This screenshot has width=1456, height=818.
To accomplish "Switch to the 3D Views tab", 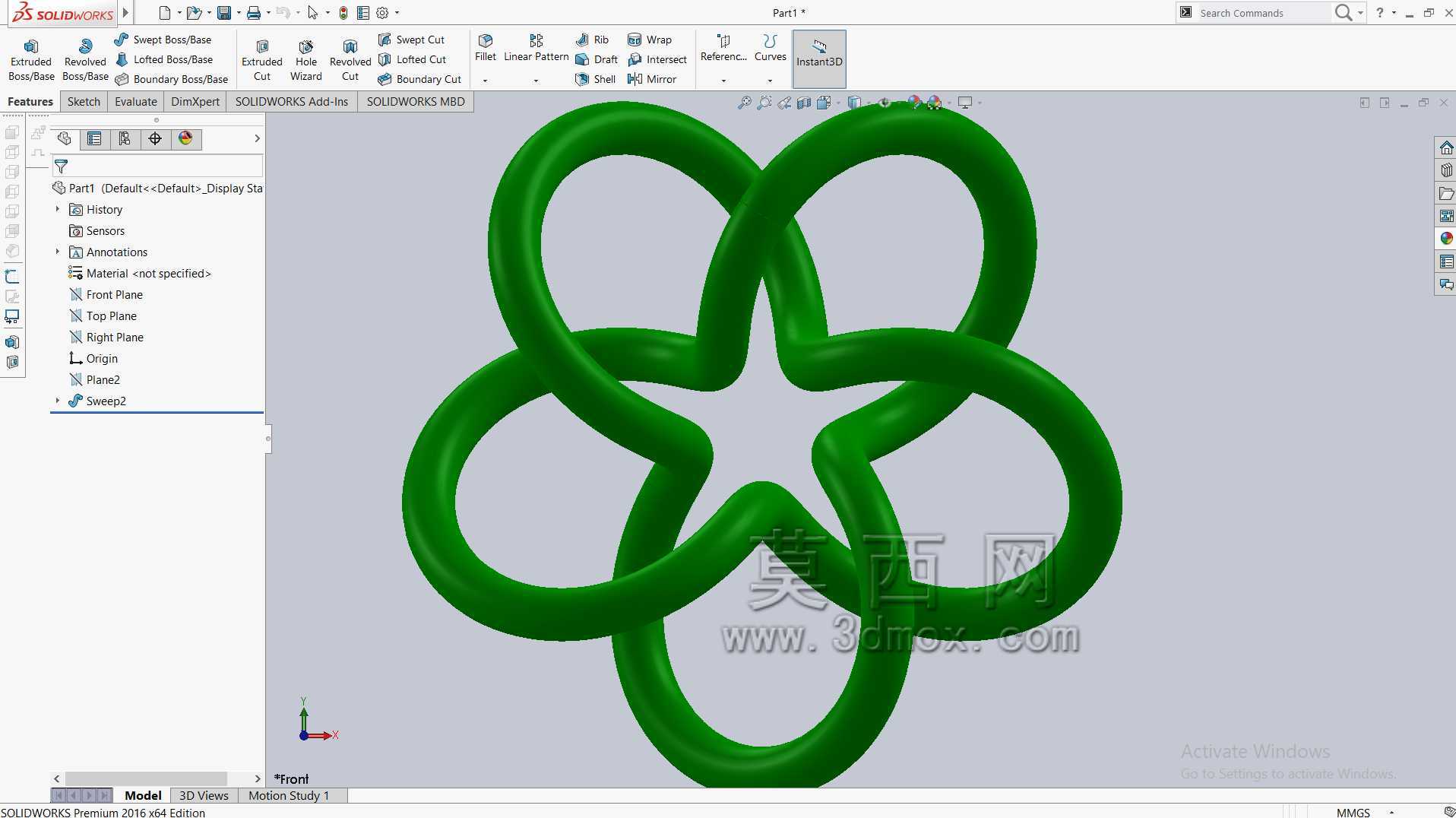I will coord(204,796).
